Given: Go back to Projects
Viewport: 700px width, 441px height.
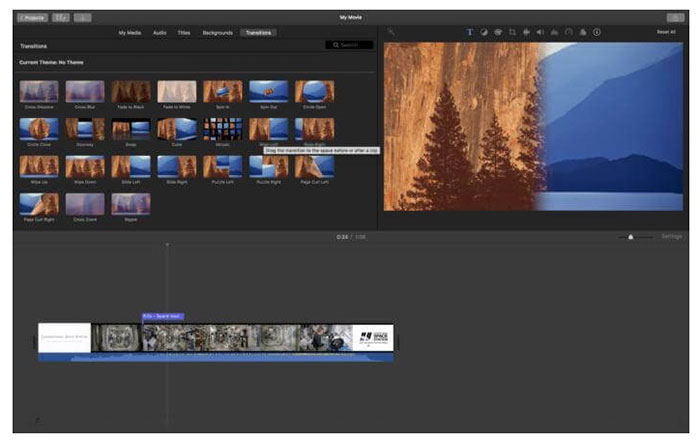Looking at the screenshot, I should 33,18.
